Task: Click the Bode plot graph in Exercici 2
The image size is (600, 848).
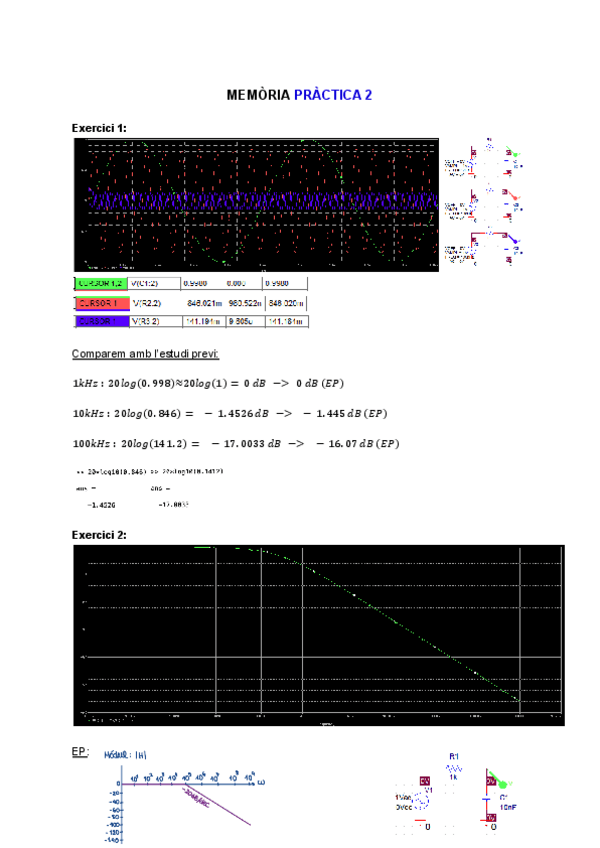Action: point(318,635)
